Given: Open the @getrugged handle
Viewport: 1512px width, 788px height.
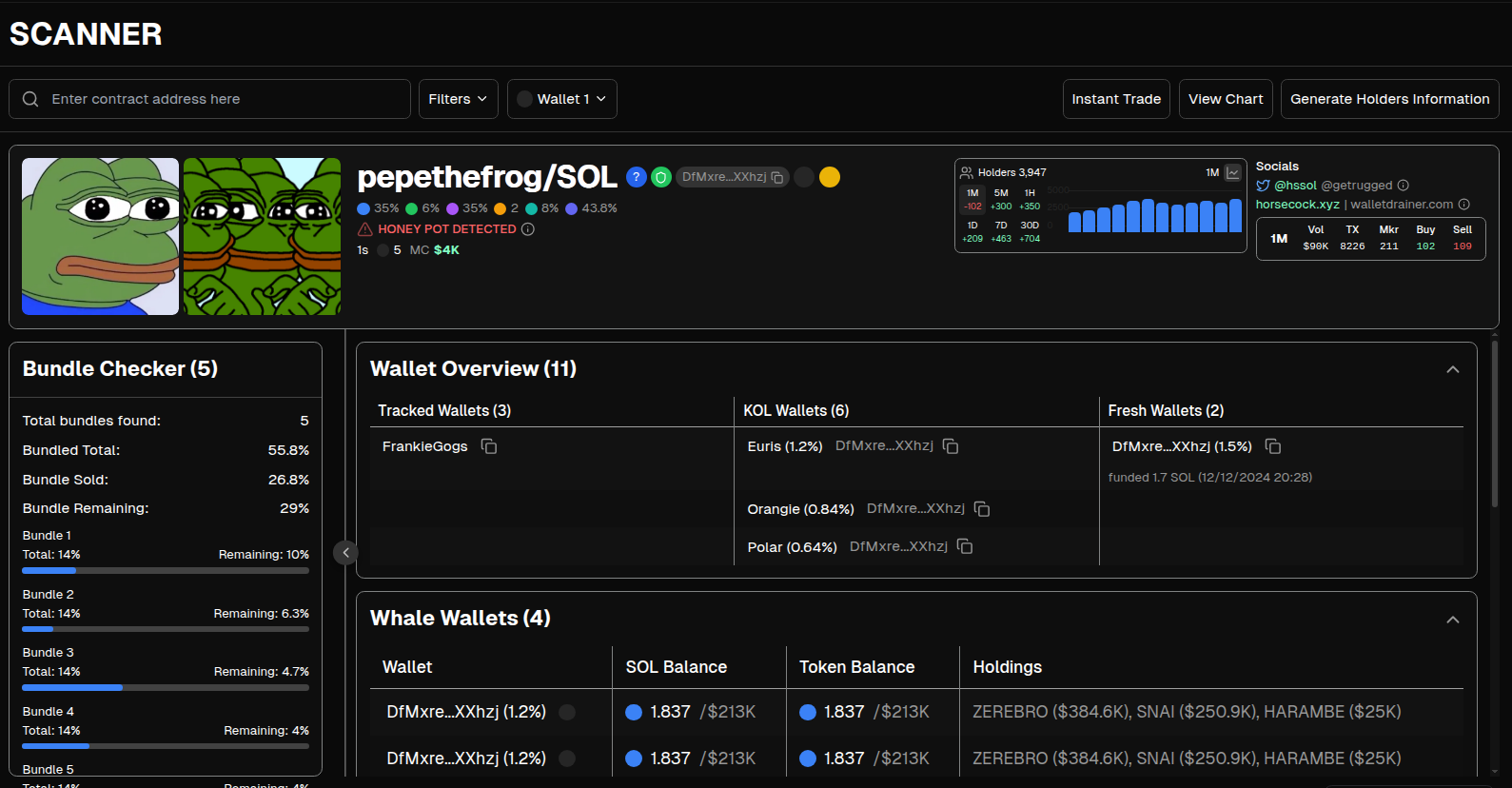Looking at the screenshot, I should (1357, 186).
